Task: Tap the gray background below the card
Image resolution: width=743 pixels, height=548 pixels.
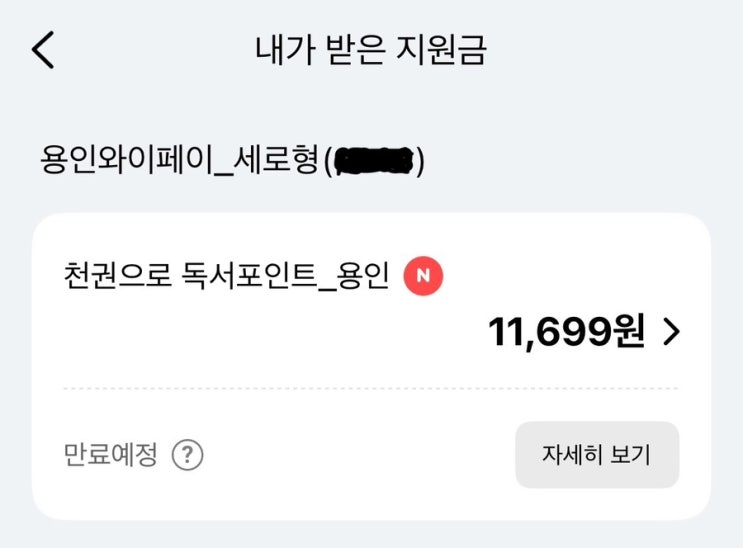Action: [371, 535]
